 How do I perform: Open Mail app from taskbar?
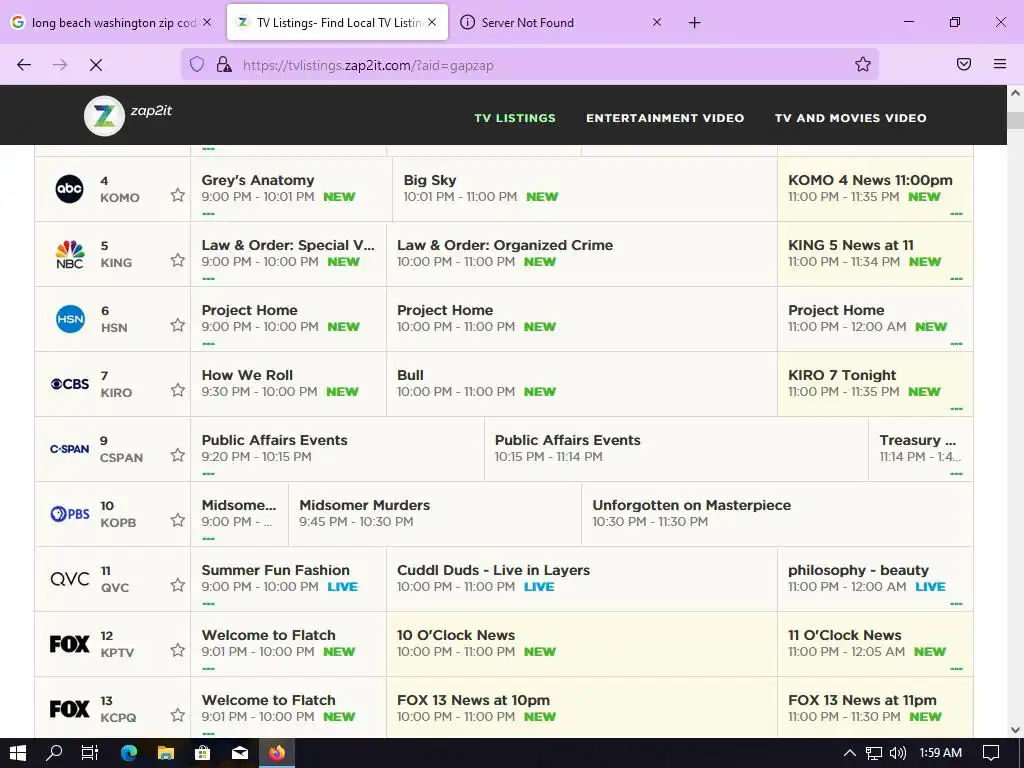pyautogui.click(x=240, y=753)
